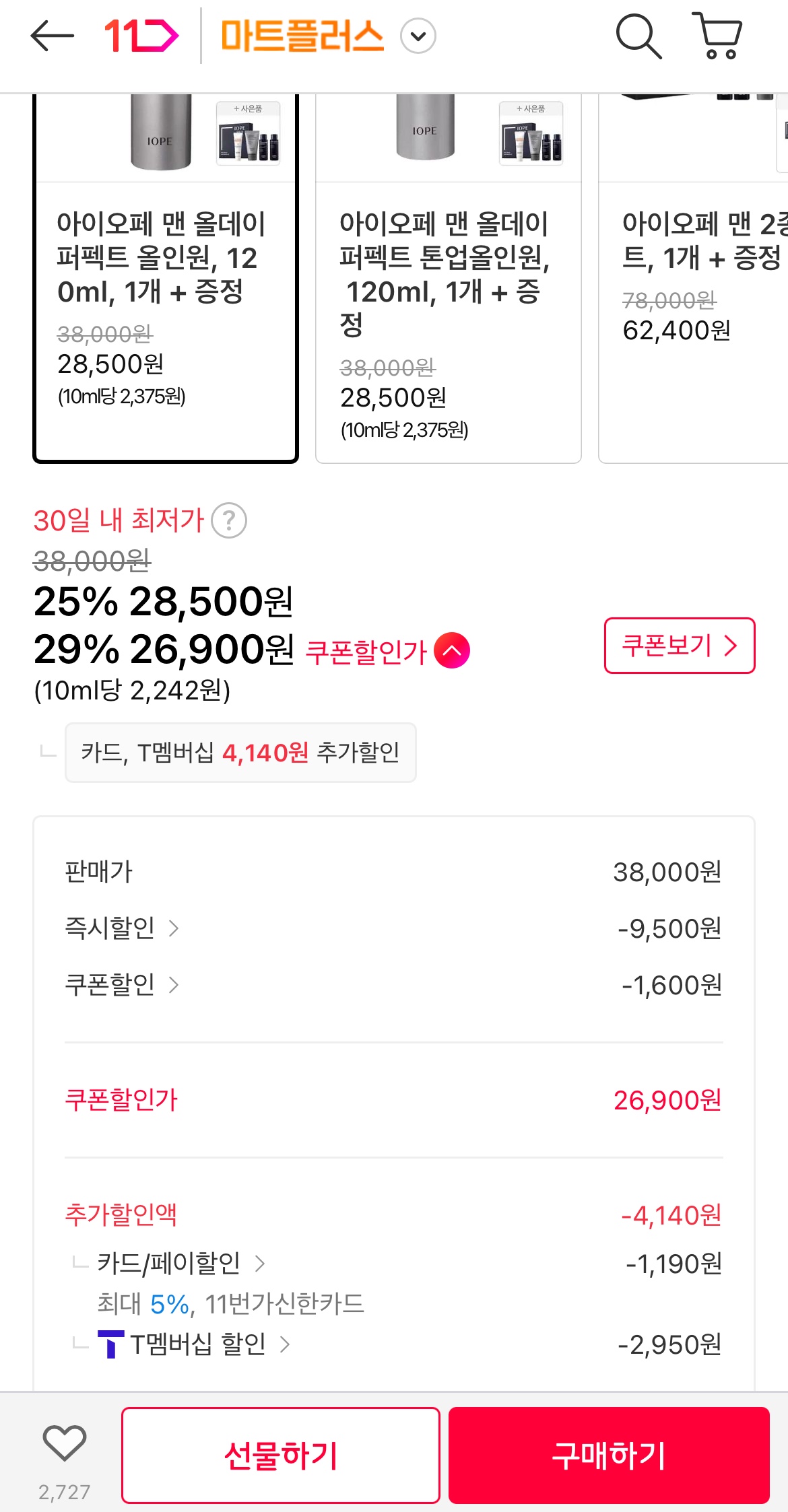Tap the 마트플러스 category title
This screenshot has height=1512, width=788.
(302, 36)
